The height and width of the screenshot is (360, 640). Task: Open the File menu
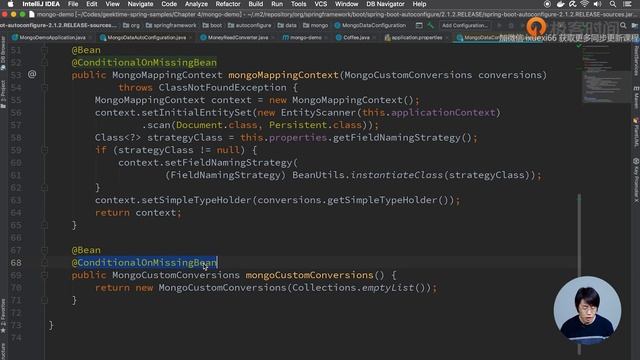click(73, 4)
